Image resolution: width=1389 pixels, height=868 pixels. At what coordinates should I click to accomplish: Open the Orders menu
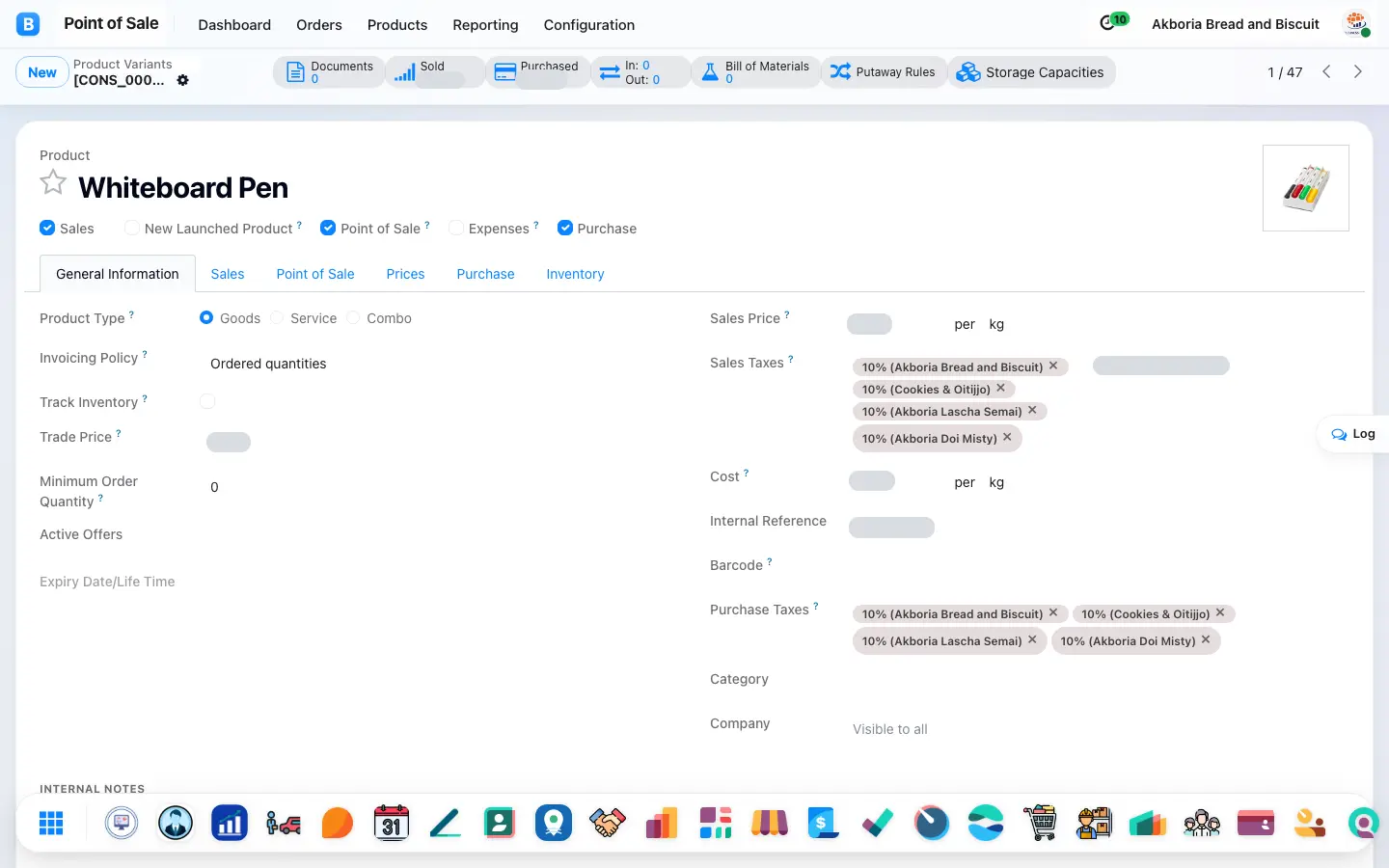(x=319, y=25)
